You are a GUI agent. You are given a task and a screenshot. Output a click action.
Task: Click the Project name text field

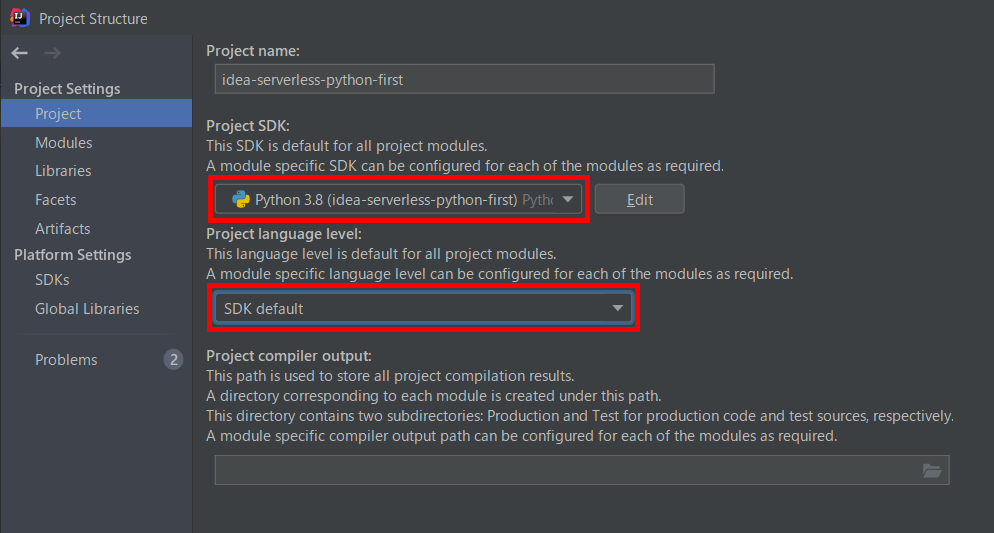464,79
